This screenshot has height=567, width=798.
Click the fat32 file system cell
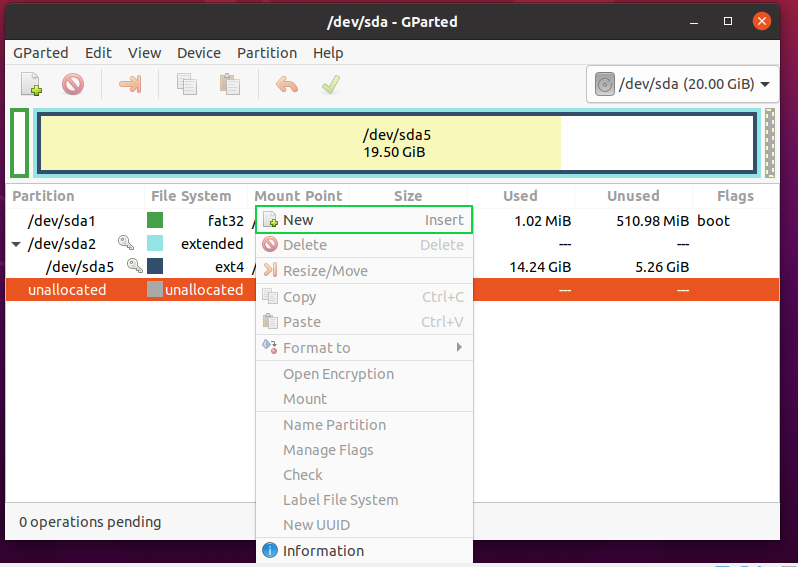(225, 221)
